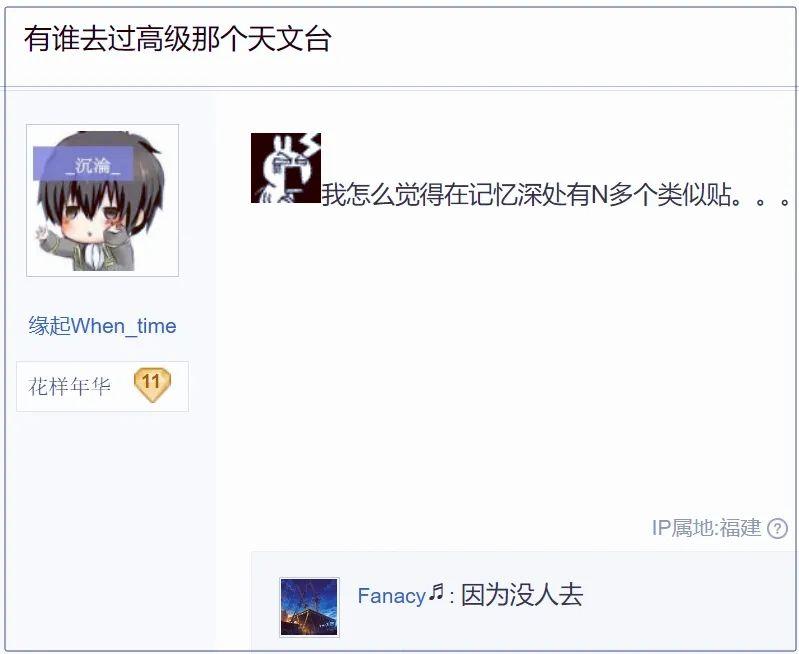The image size is (799, 654).
Task: Visit the 缘起When_time user profile link
Action: (102, 326)
